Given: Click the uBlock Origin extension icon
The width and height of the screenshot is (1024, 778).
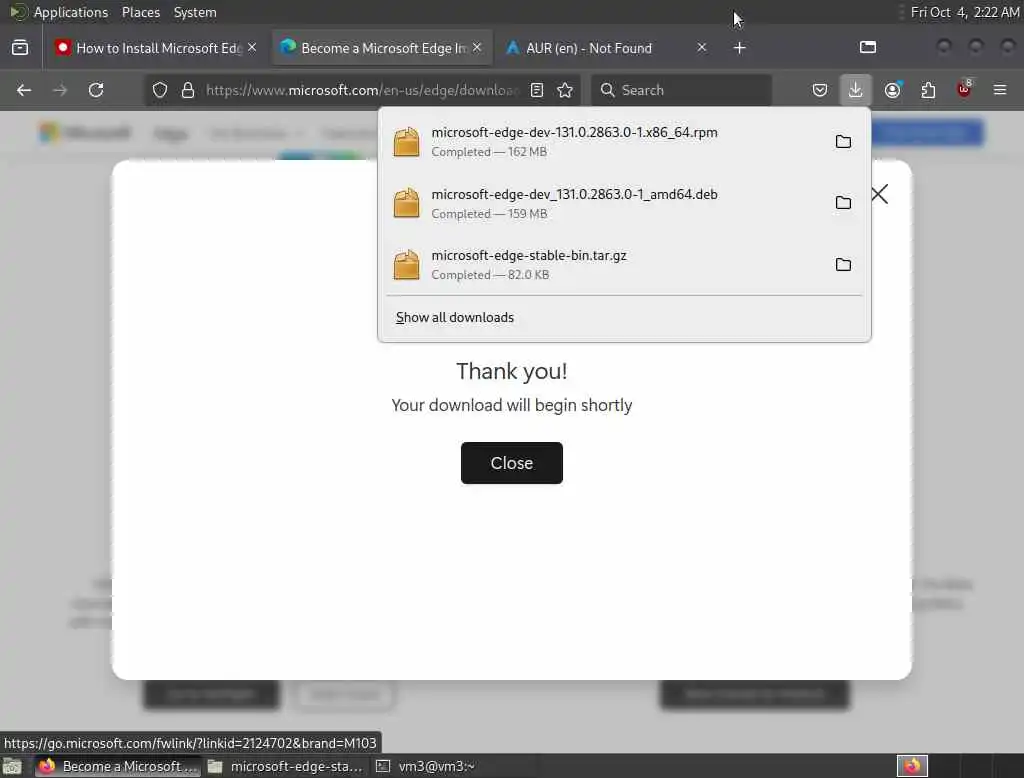Looking at the screenshot, I should (964, 89).
